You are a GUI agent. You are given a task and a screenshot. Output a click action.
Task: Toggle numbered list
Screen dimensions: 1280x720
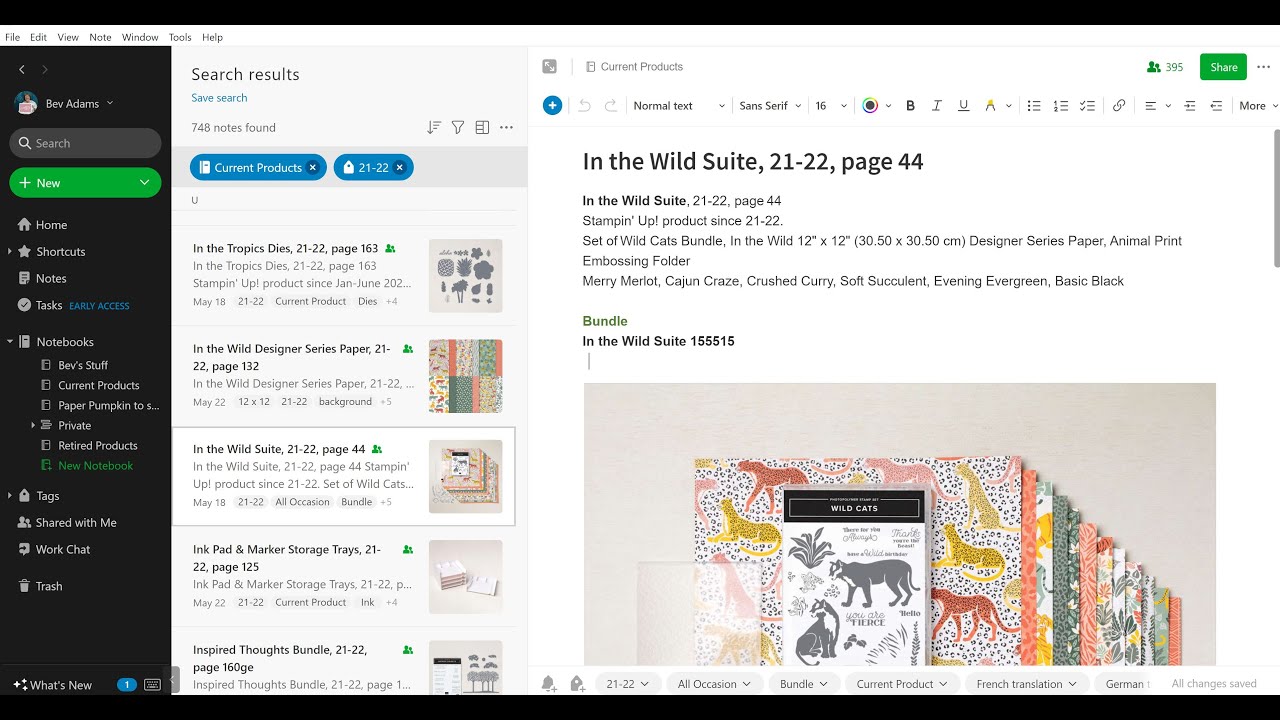1061,106
